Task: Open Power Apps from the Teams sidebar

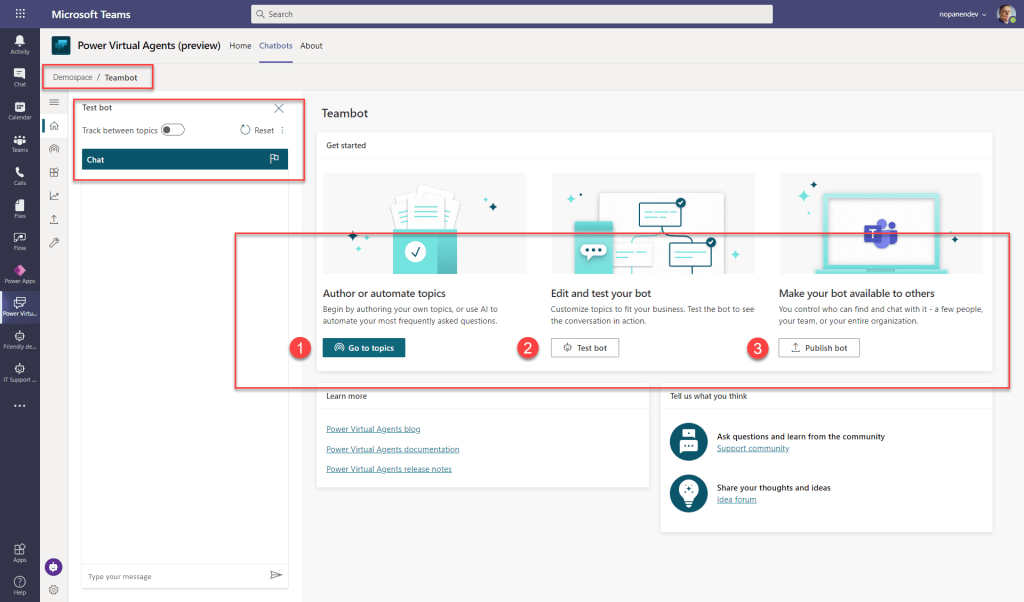Action: click(x=20, y=273)
